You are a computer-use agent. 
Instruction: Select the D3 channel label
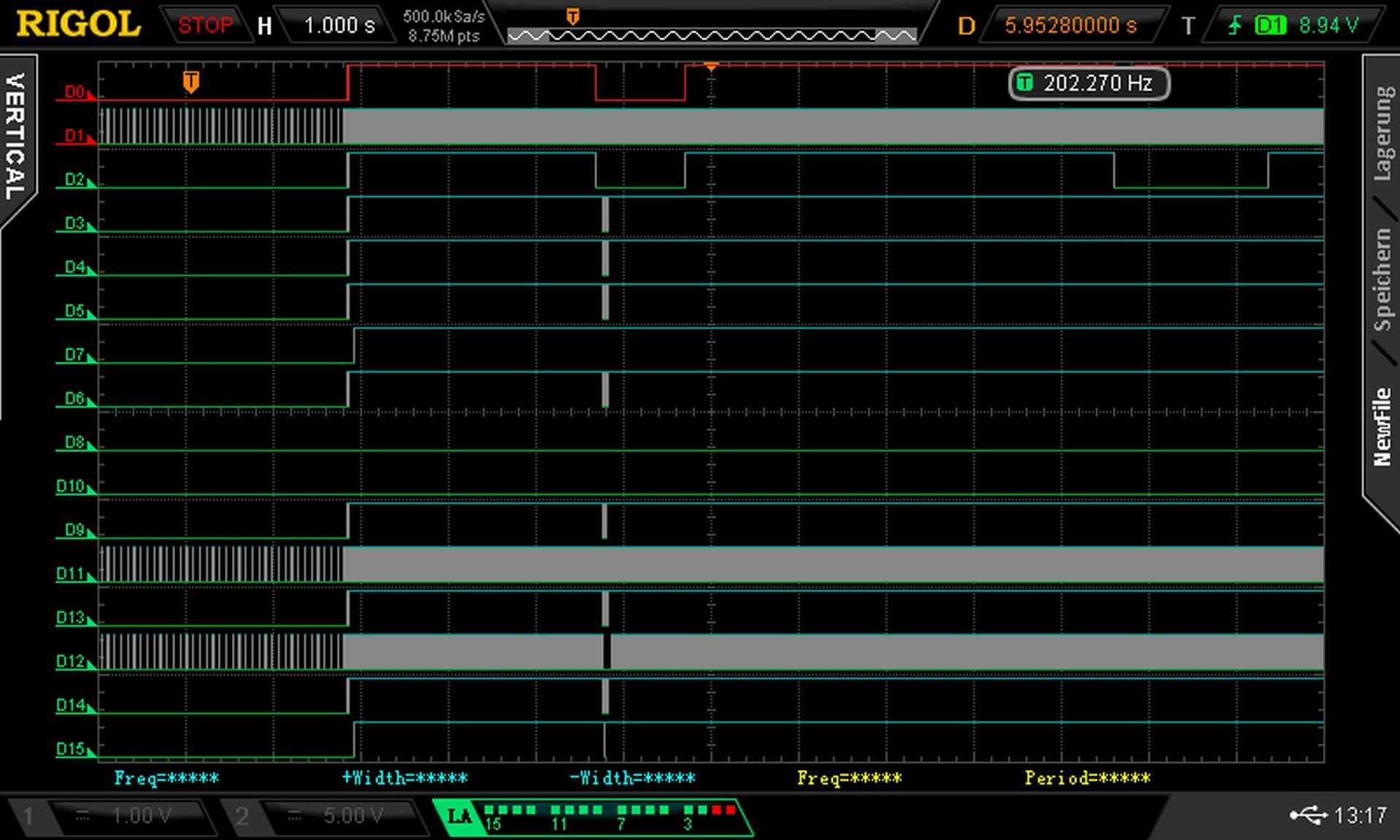point(75,223)
